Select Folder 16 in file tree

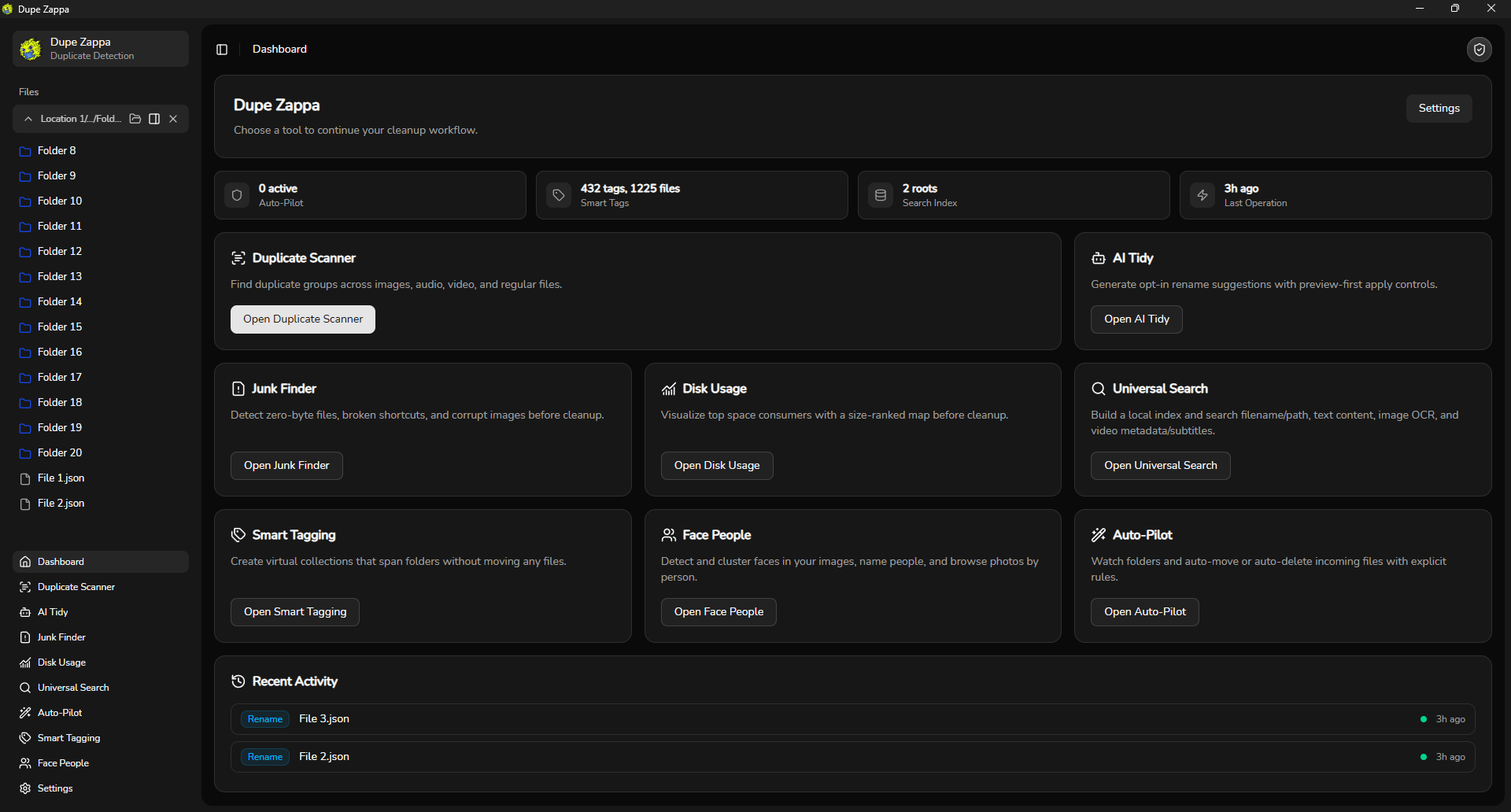[x=101, y=352]
